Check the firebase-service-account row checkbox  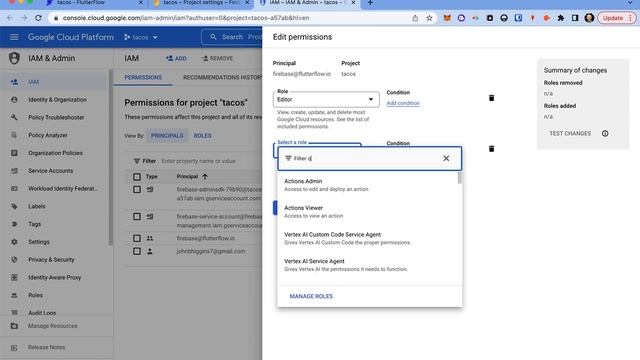[x=137, y=216]
